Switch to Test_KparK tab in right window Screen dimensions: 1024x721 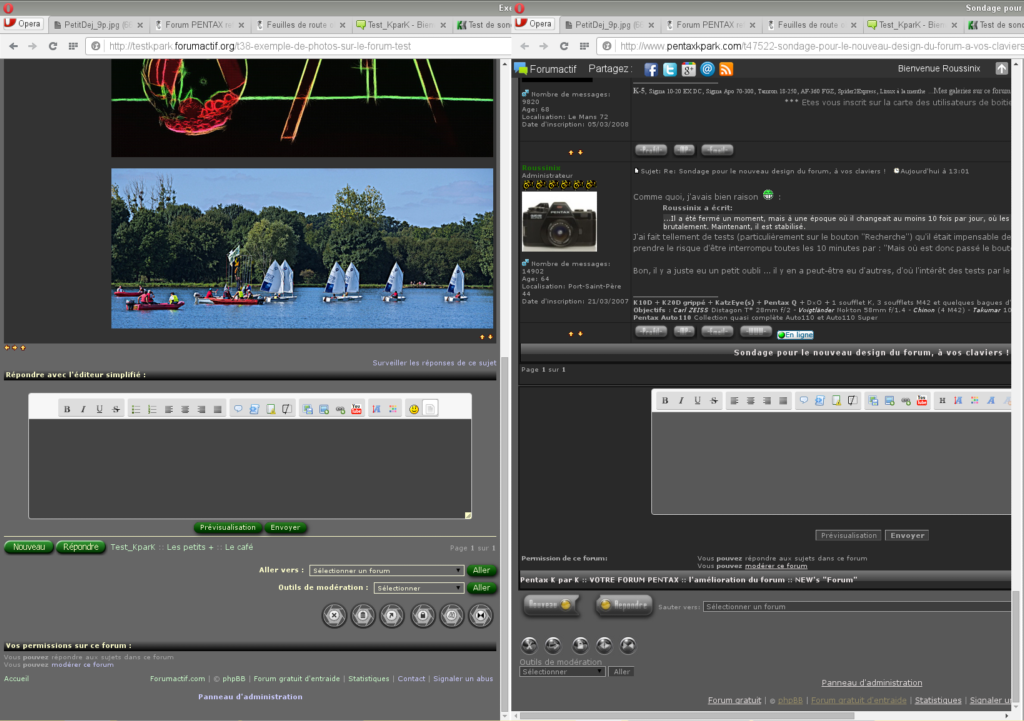click(x=912, y=25)
